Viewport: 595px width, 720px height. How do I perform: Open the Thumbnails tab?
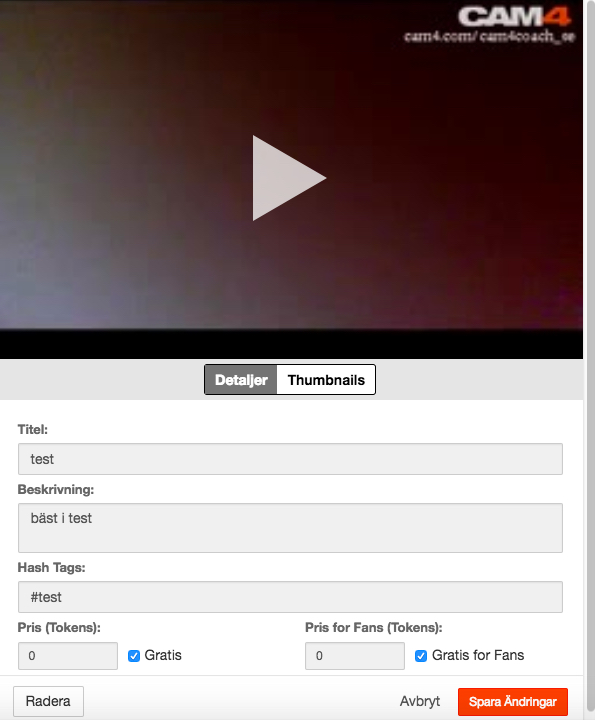coord(326,380)
